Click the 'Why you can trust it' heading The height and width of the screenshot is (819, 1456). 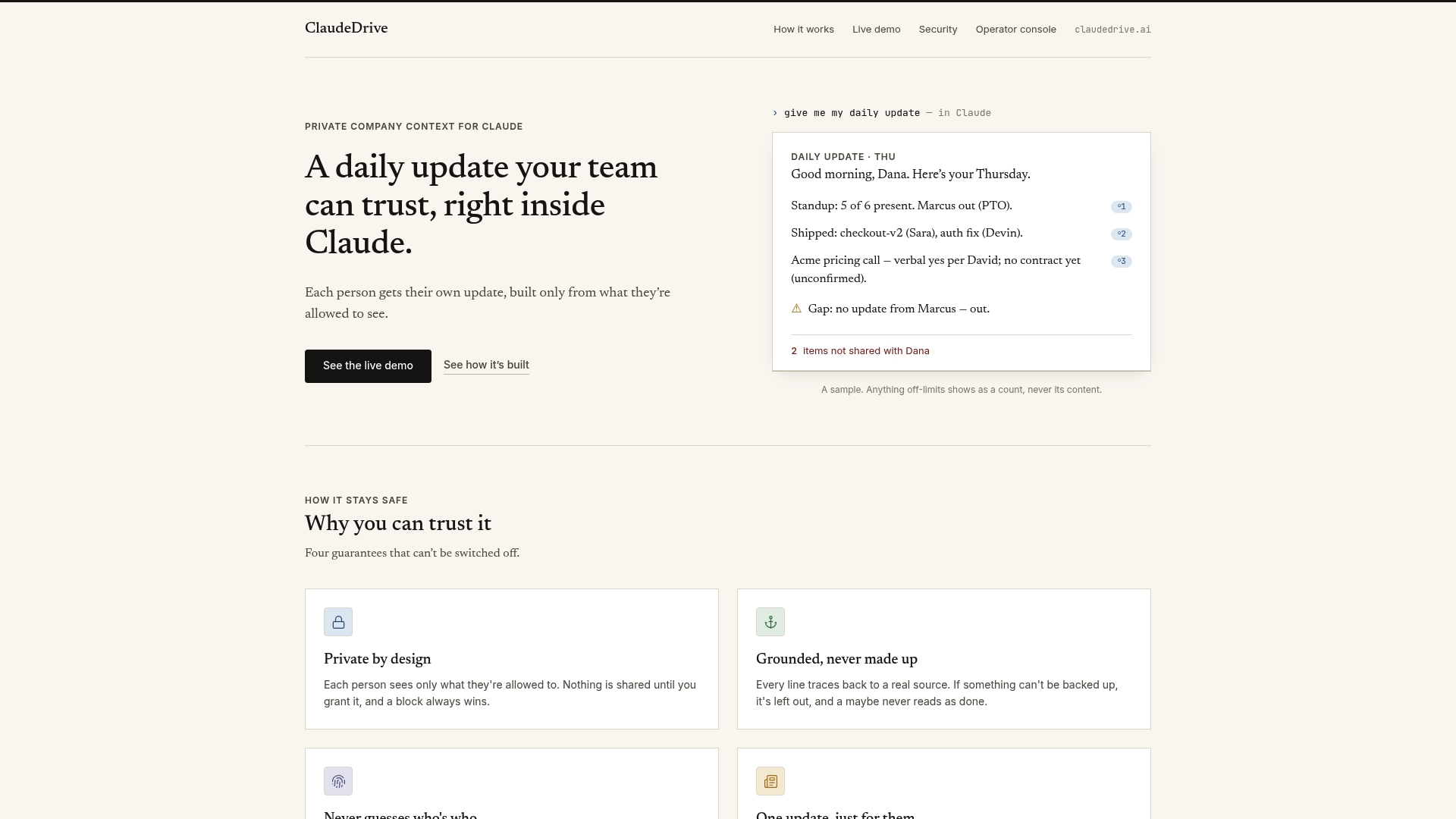(x=398, y=525)
